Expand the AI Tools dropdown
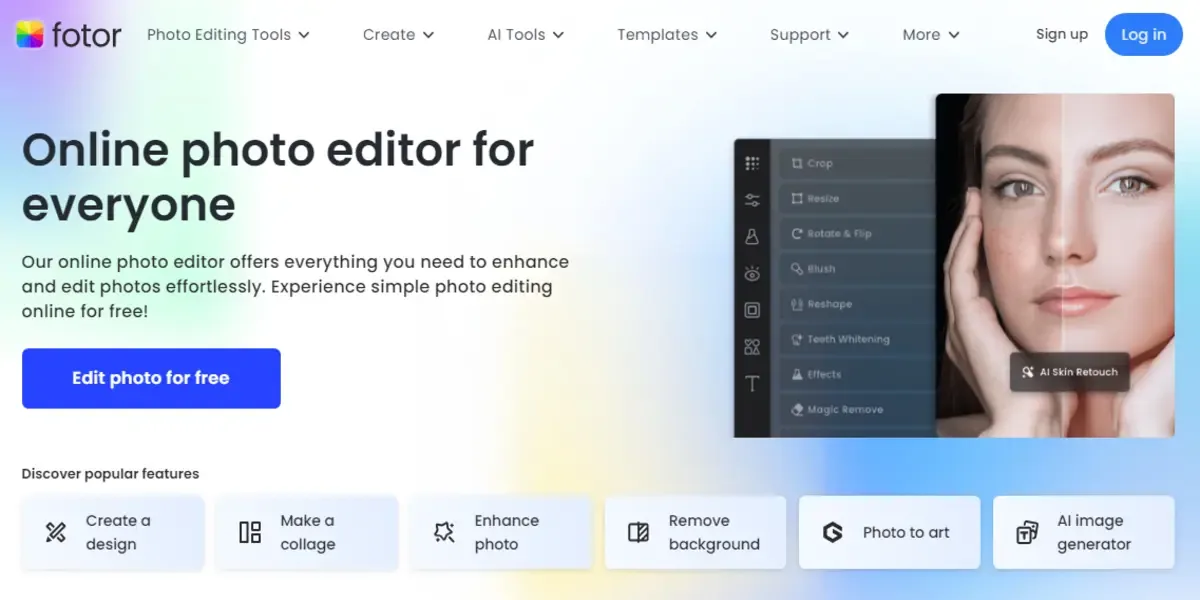The image size is (1200, 600). point(525,34)
